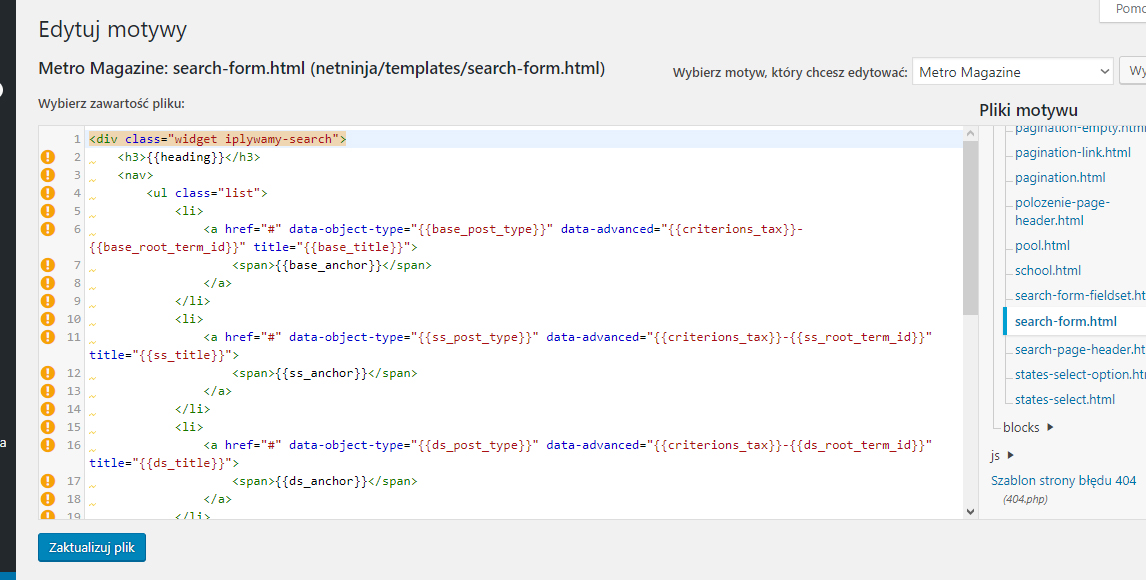Open states-select-option.html file
The width and height of the screenshot is (1146, 580).
(x=1080, y=374)
